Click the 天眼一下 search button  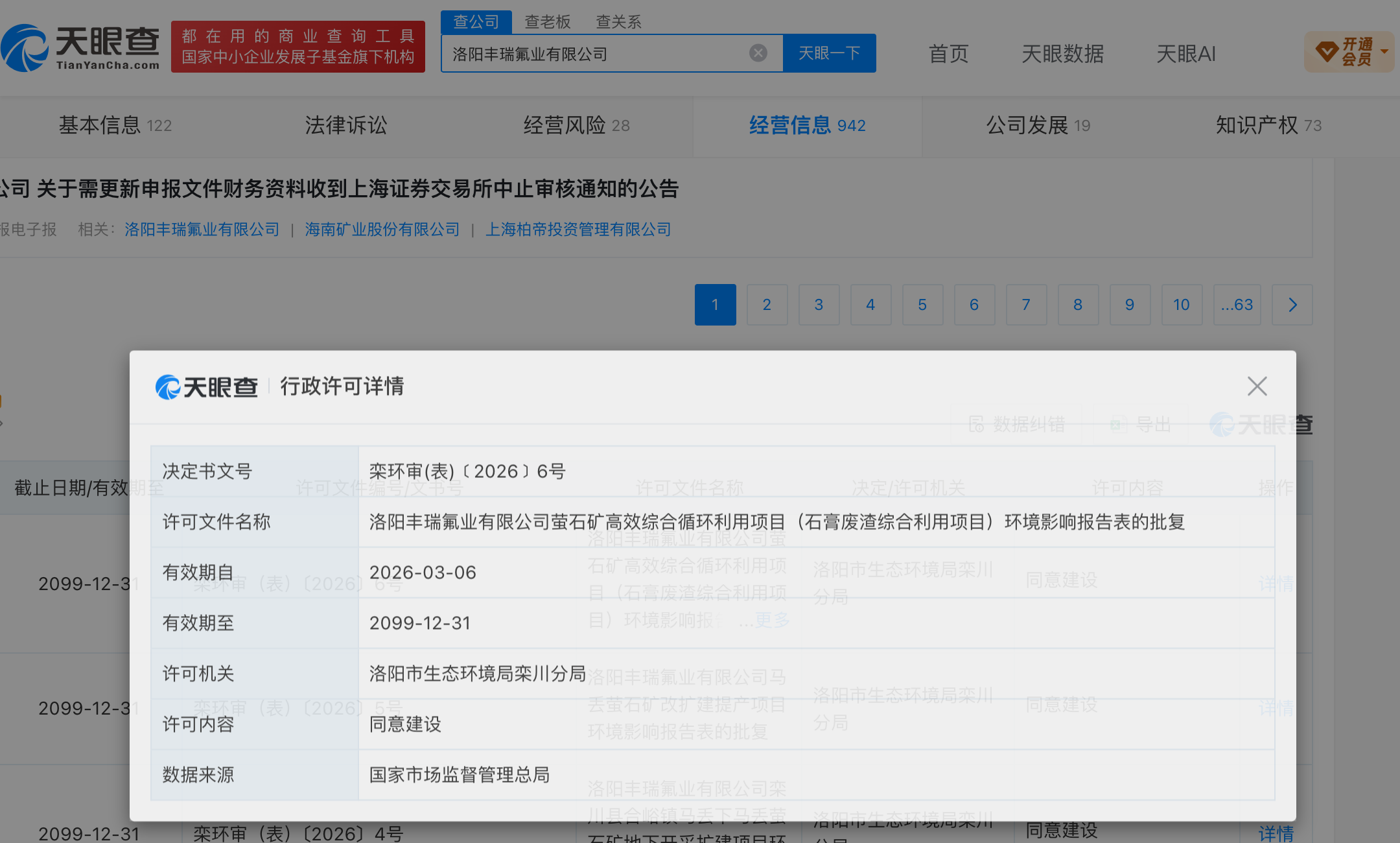click(829, 53)
